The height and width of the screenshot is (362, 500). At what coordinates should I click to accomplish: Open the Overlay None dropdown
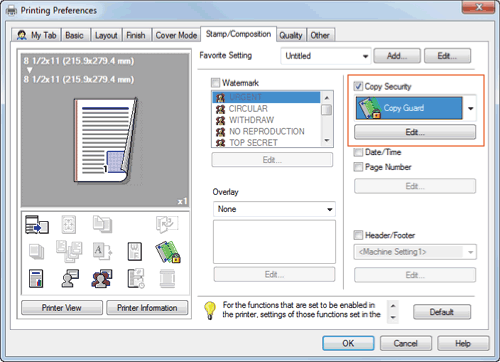point(274,209)
